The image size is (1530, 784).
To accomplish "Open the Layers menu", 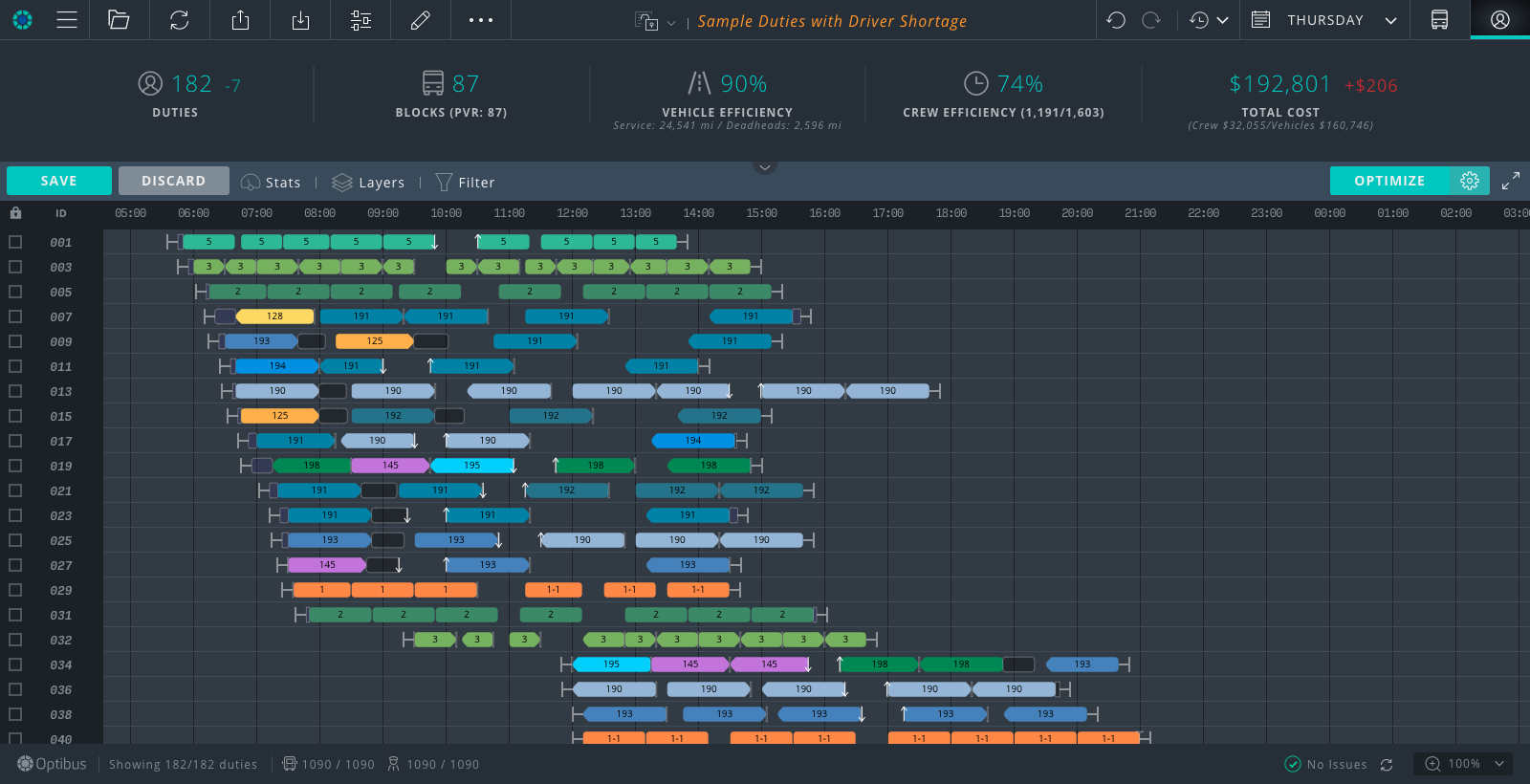I will pos(368,183).
